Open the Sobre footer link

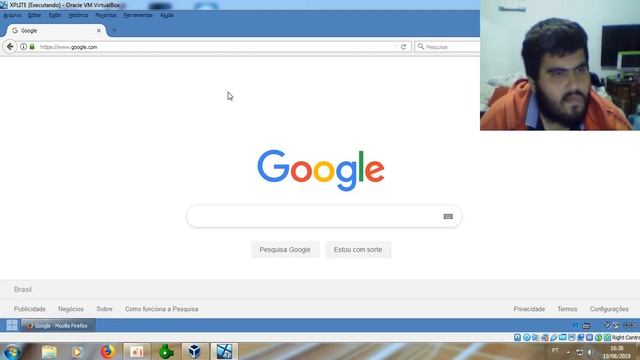104,309
